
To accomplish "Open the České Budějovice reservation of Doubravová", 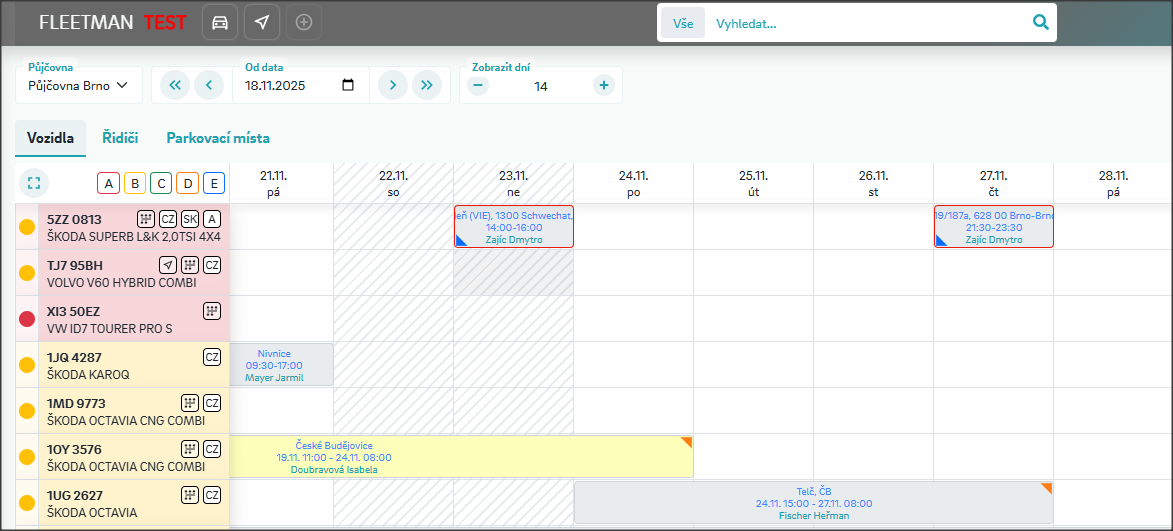I will coord(461,457).
